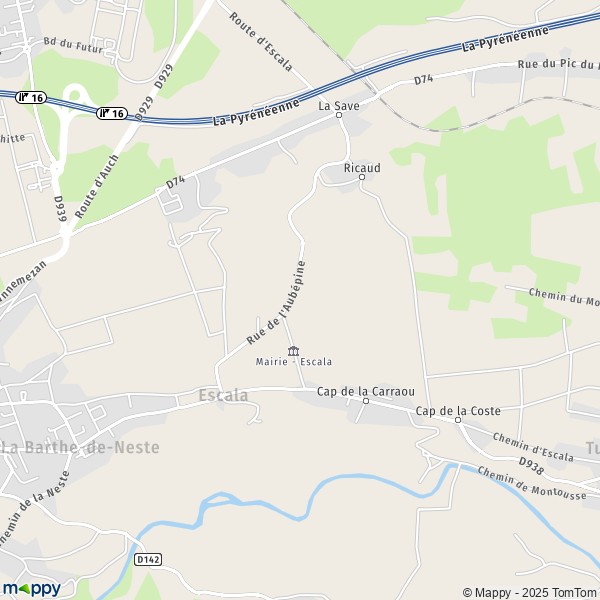This screenshot has width=600, height=600.
Task: Click the Cap de la Carraou marker
Action: pyautogui.click(x=366, y=401)
